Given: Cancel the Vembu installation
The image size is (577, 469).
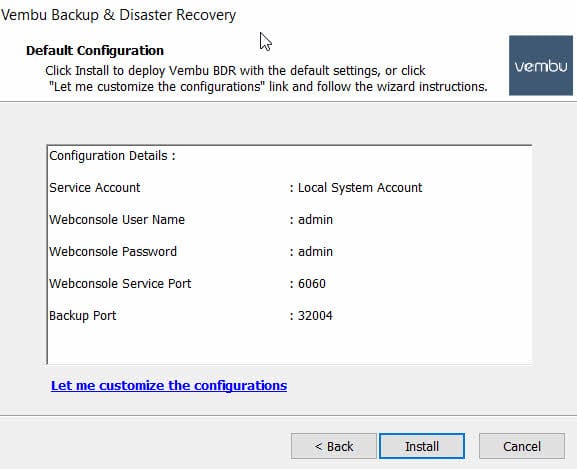Looking at the screenshot, I should coord(522,446).
